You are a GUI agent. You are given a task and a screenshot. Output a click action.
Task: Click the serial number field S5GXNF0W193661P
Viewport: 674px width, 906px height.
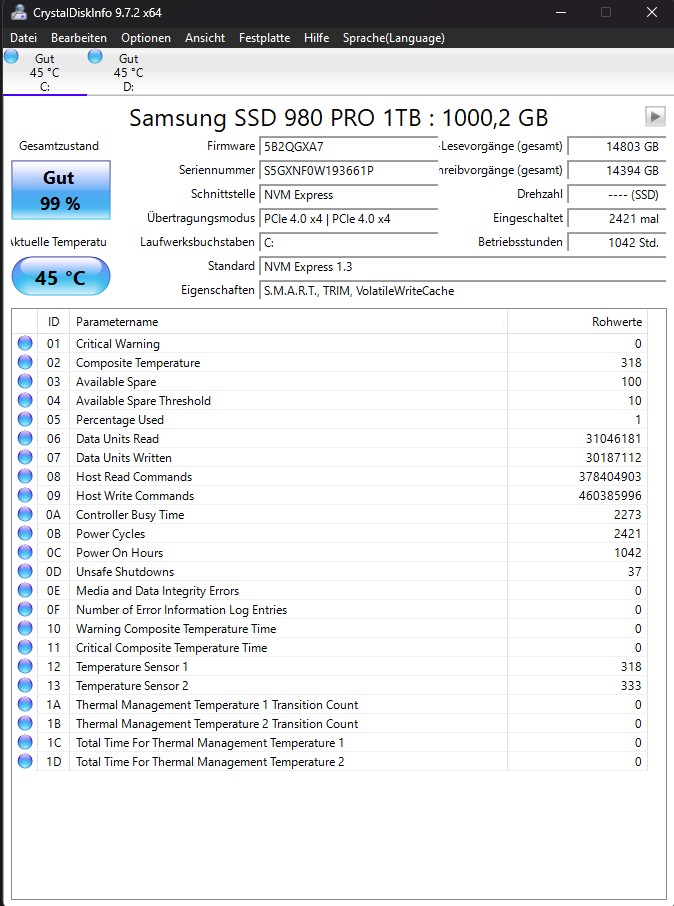(348, 171)
